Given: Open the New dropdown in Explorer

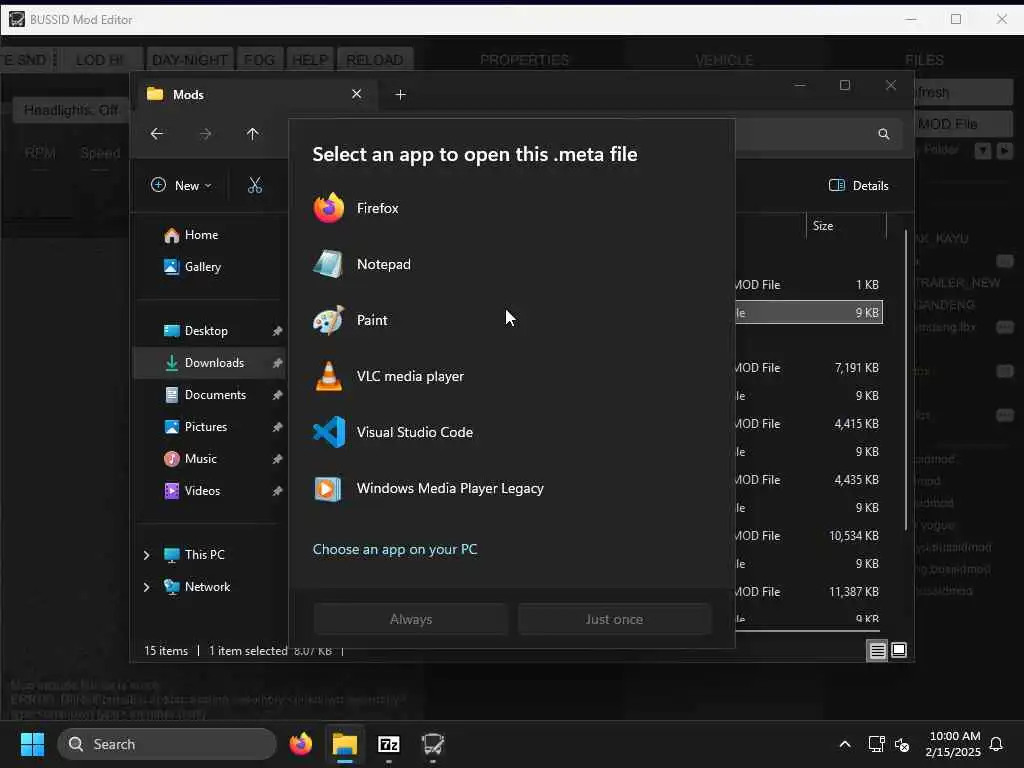Looking at the screenshot, I should (181, 185).
